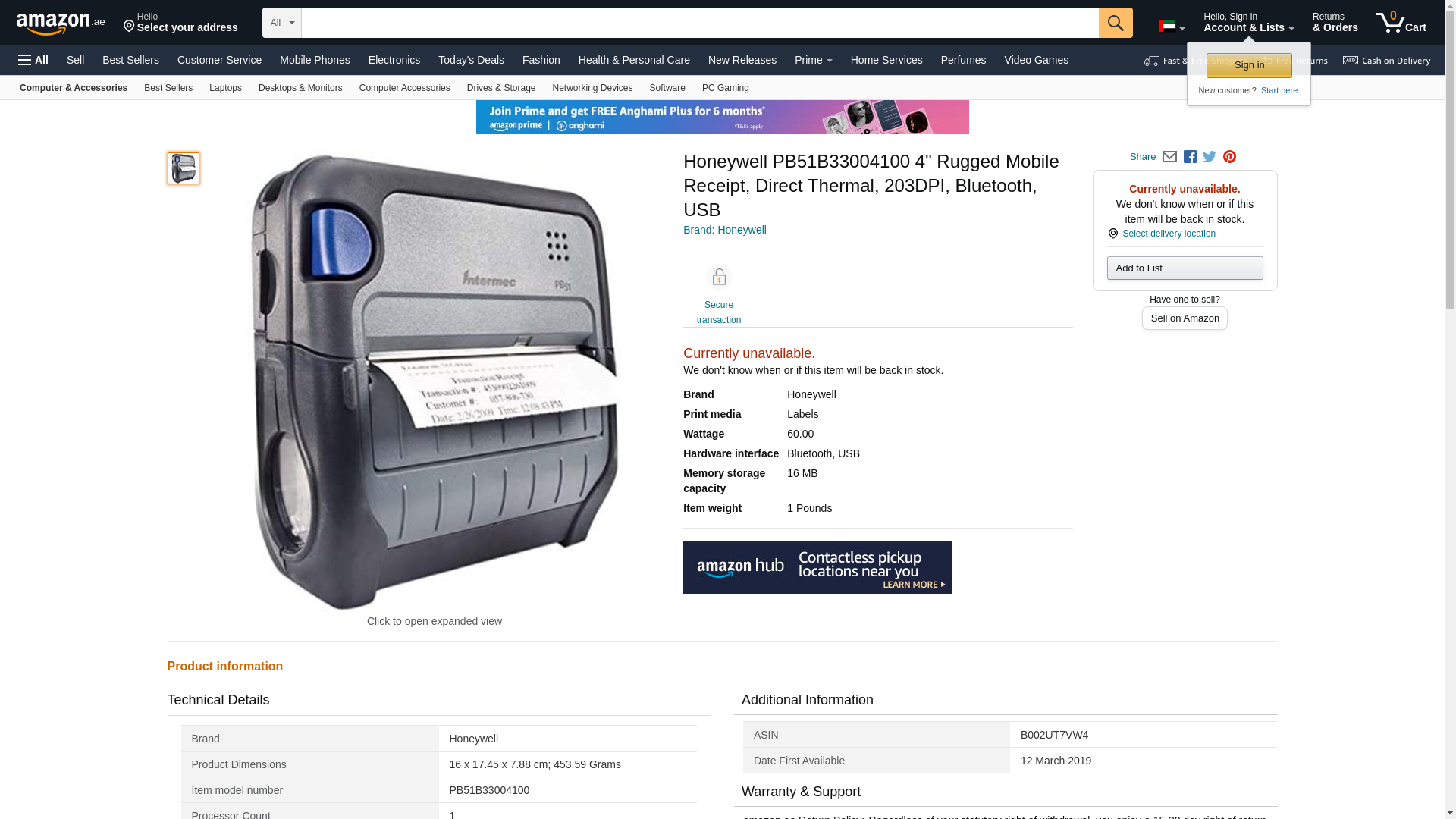
Task: Click the Amazon.ae logo
Action: point(61,24)
